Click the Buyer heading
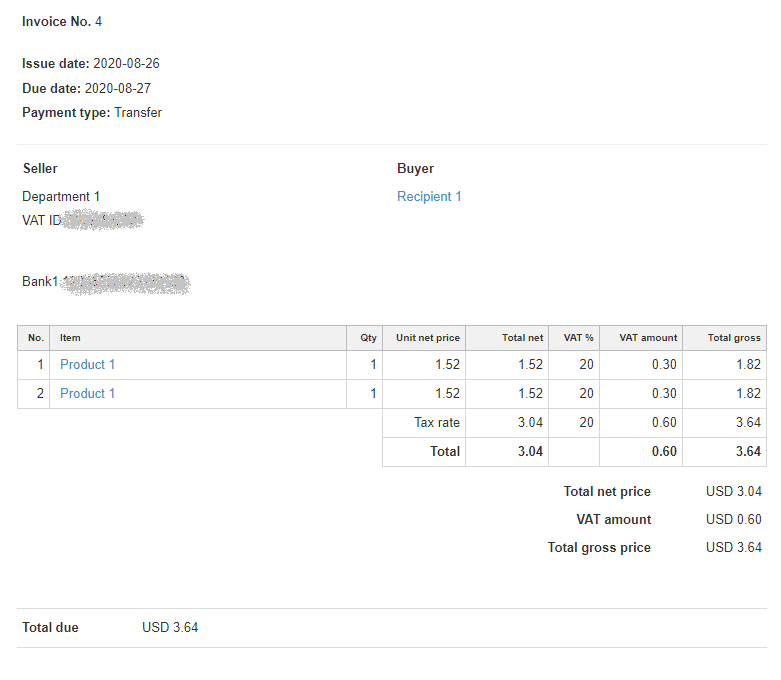This screenshot has height=680, width=781. (x=415, y=168)
